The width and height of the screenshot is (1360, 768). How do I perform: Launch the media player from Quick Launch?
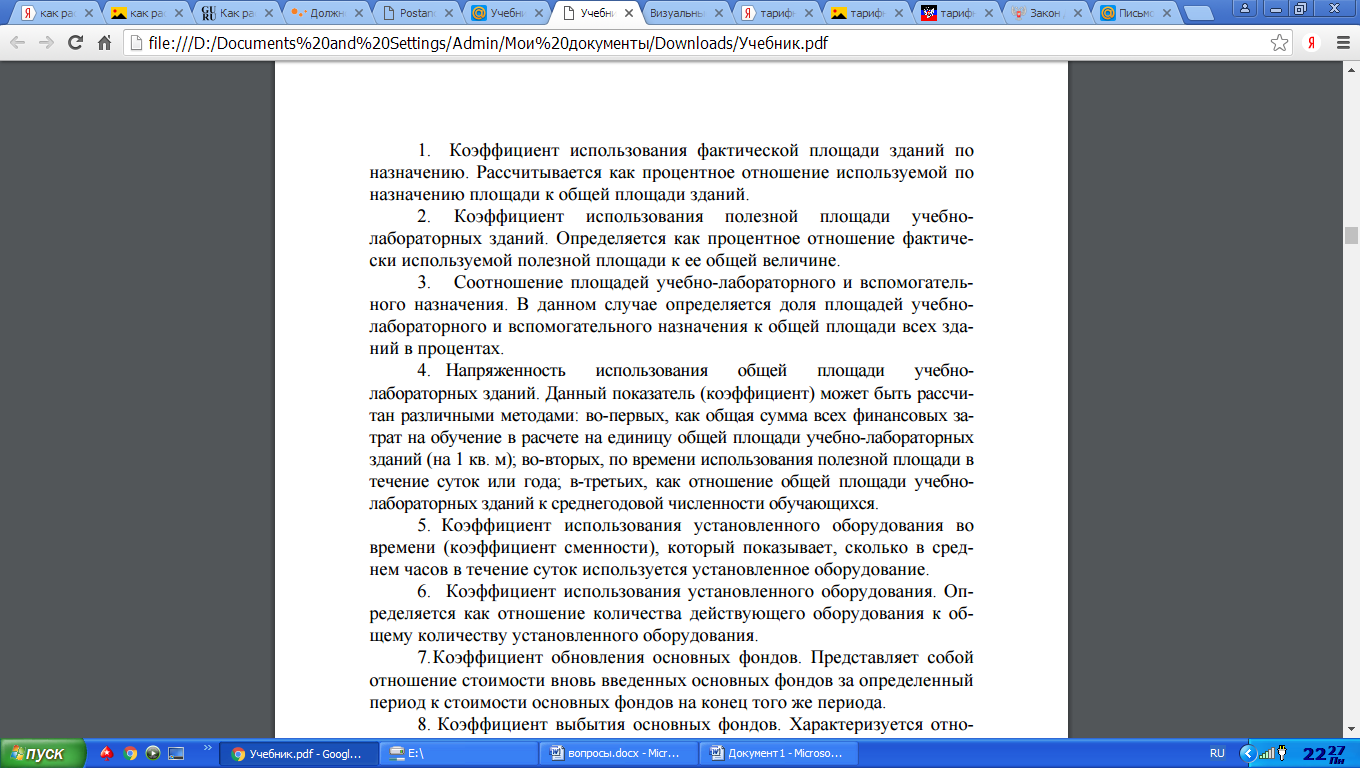[153, 753]
